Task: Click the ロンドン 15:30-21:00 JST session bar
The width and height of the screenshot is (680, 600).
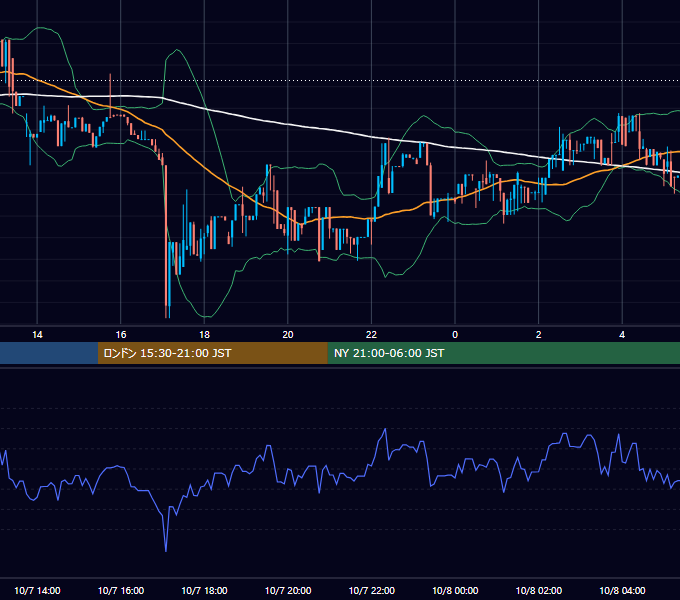Action: (212, 353)
